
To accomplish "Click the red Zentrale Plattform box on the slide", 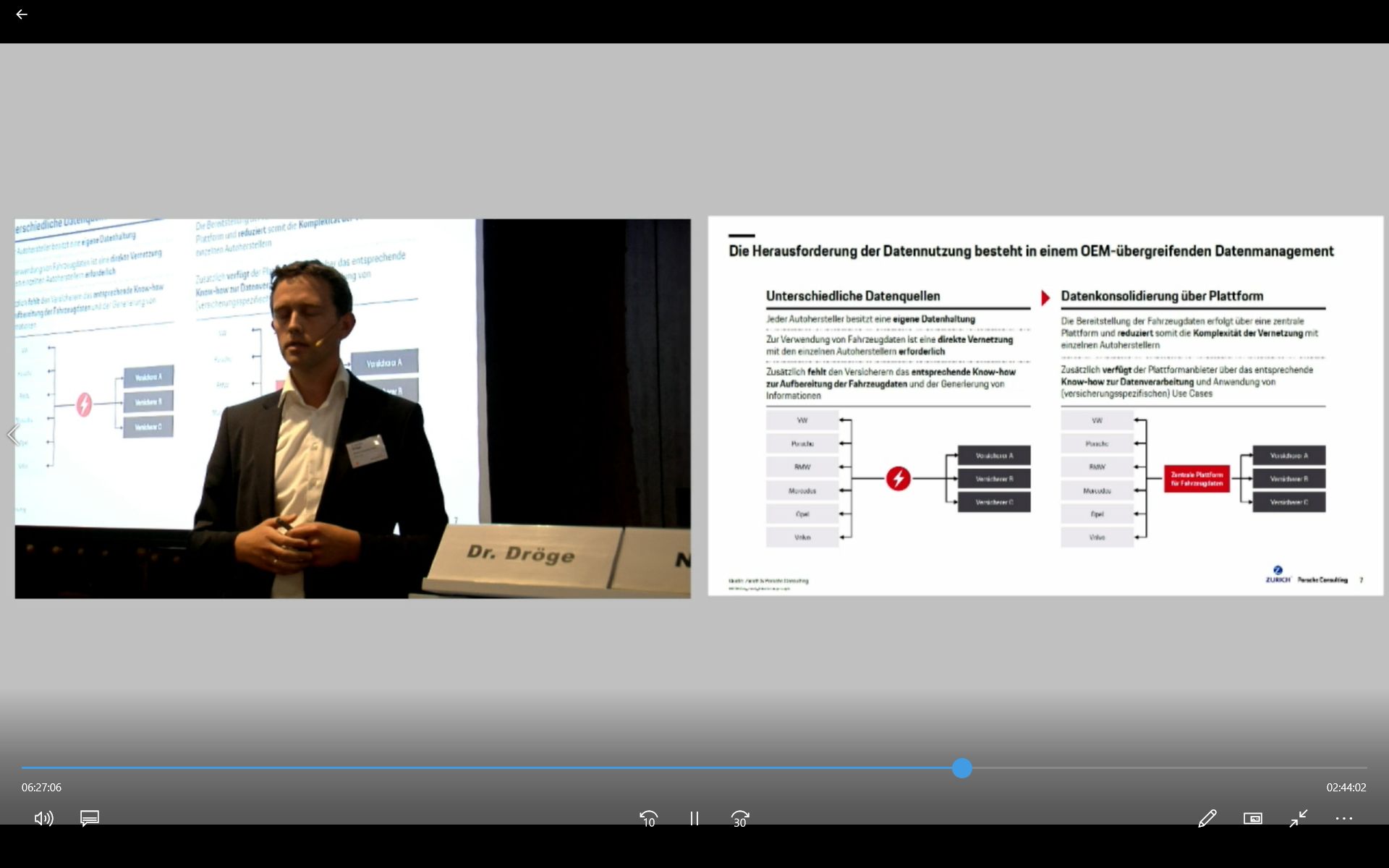I will (x=1197, y=479).
